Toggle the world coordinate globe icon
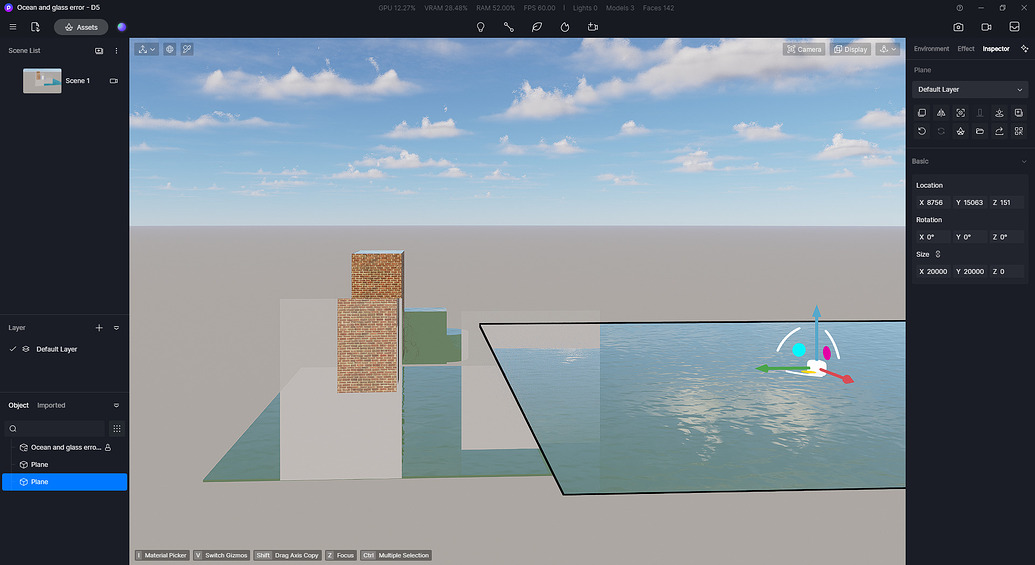This screenshot has width=1035, height=565. (170, 50)
